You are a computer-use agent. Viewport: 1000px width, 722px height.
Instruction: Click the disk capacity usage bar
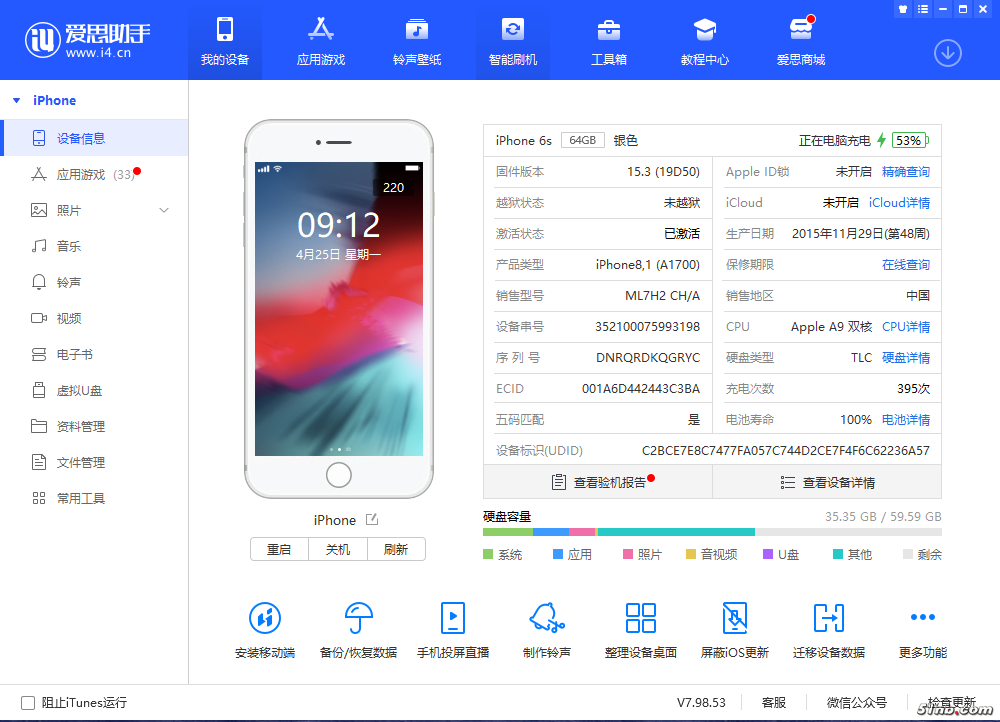point(711,532)
